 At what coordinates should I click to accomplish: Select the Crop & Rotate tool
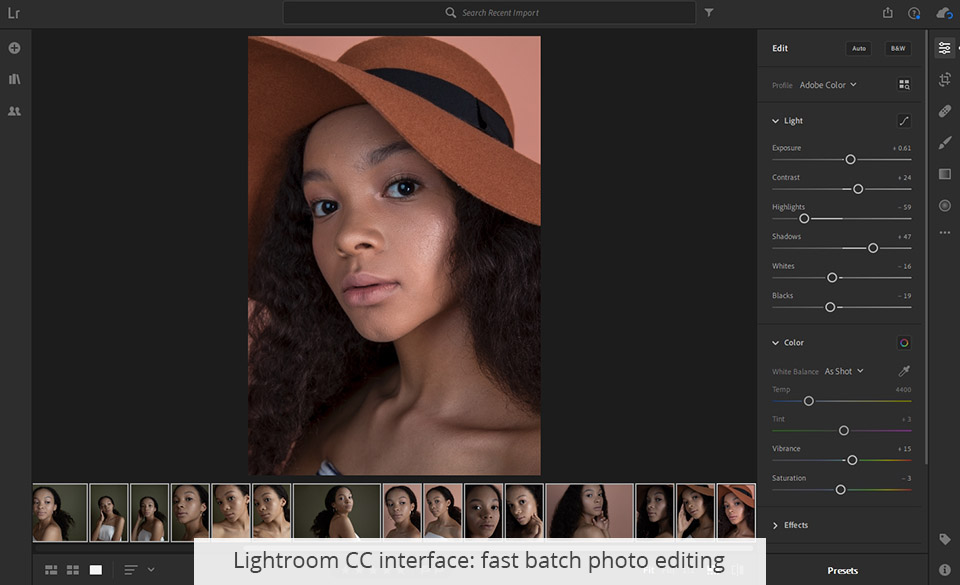944,79
